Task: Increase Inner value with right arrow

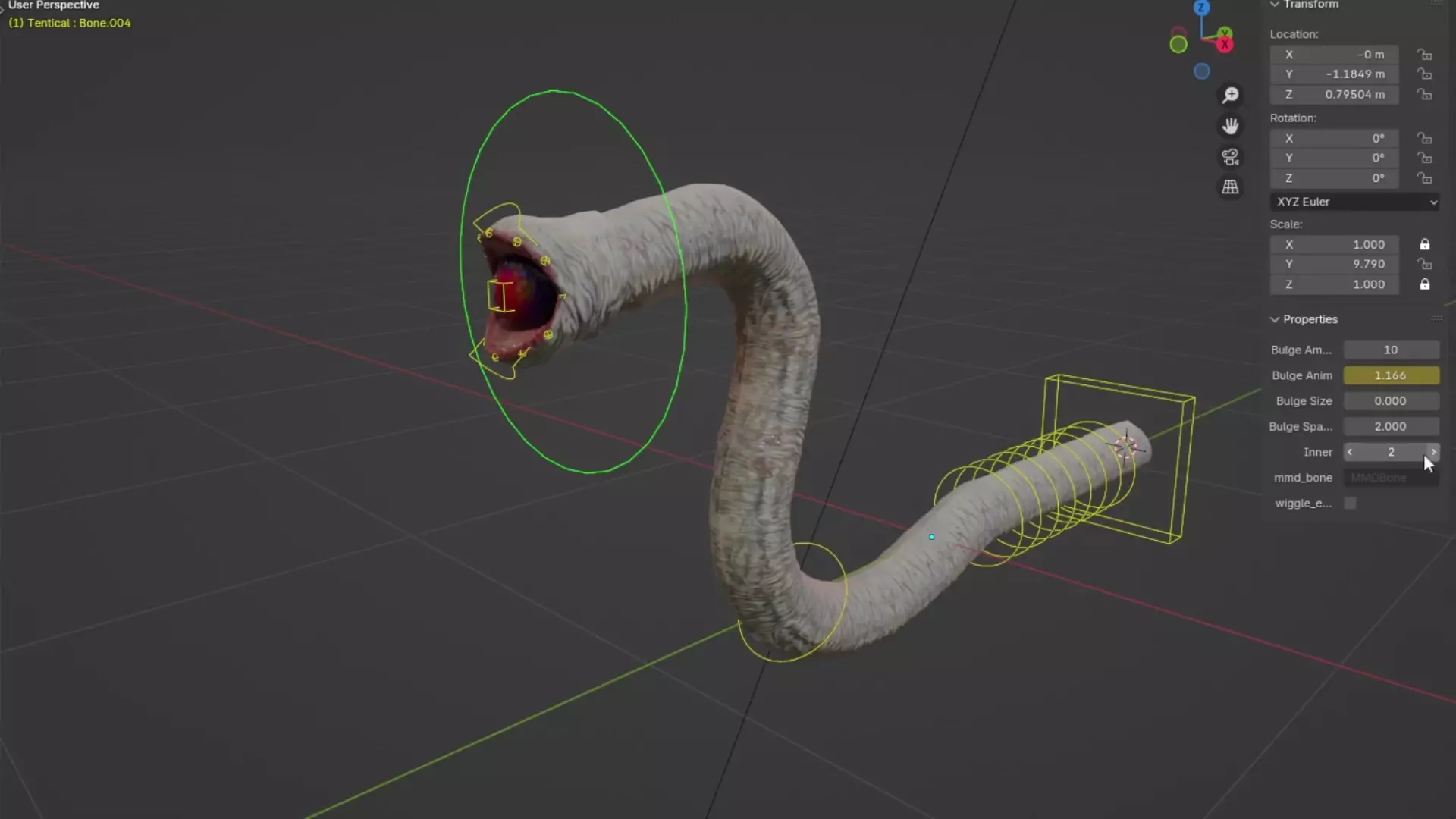Action: point(1432,452)
